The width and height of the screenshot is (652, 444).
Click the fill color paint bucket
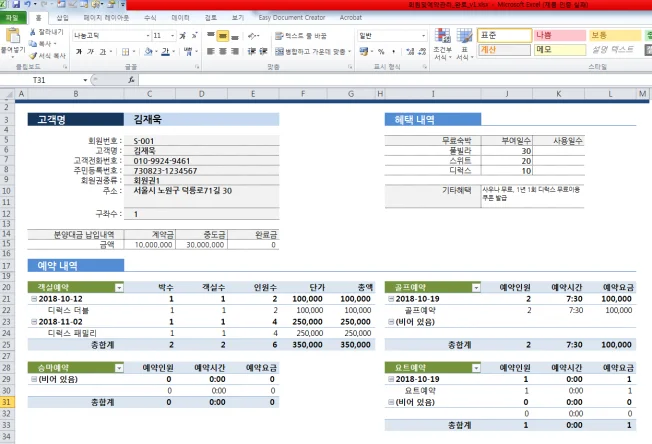coord(148,52)
